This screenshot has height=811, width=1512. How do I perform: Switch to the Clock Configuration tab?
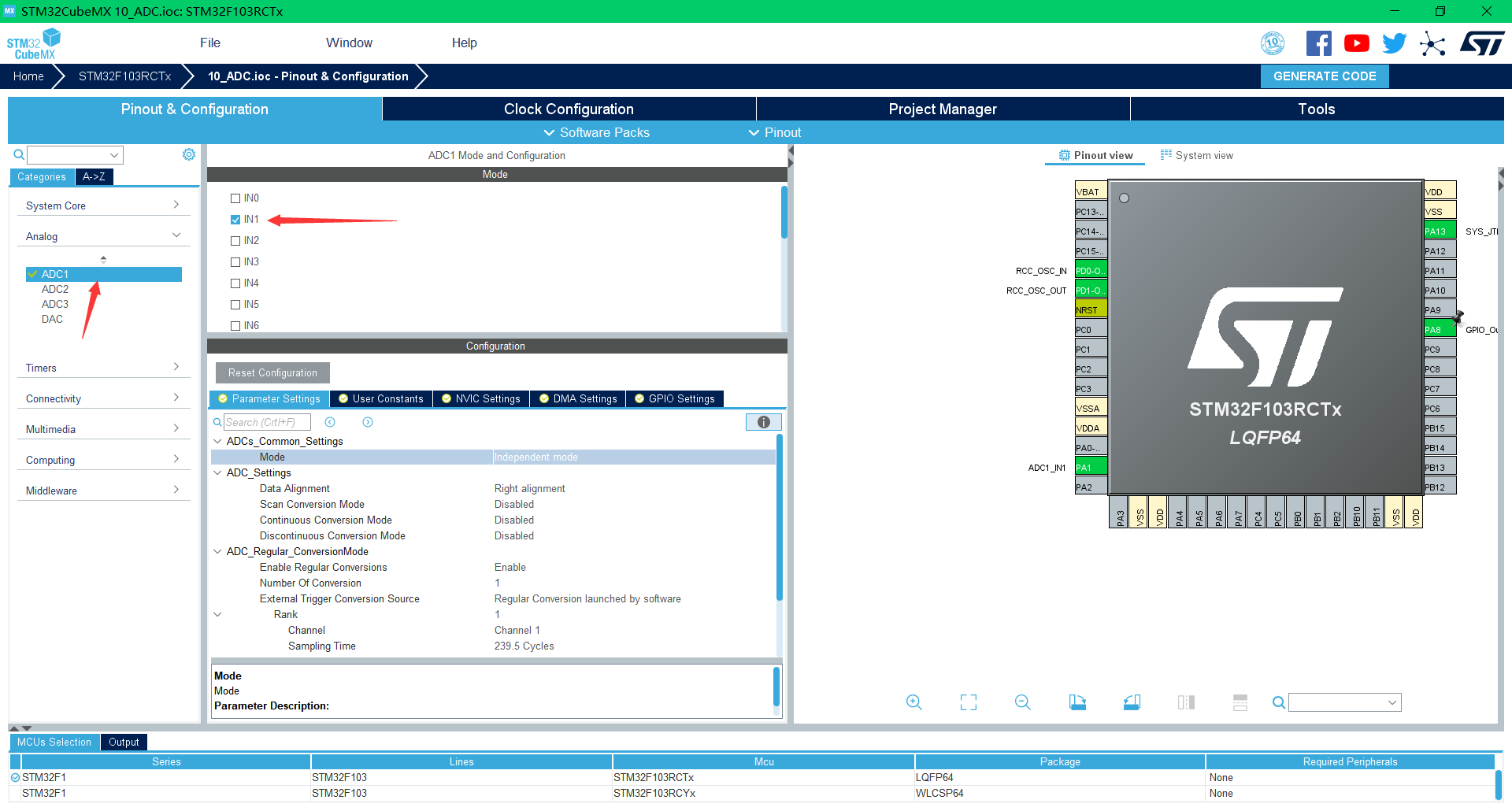tap(569, 109)
